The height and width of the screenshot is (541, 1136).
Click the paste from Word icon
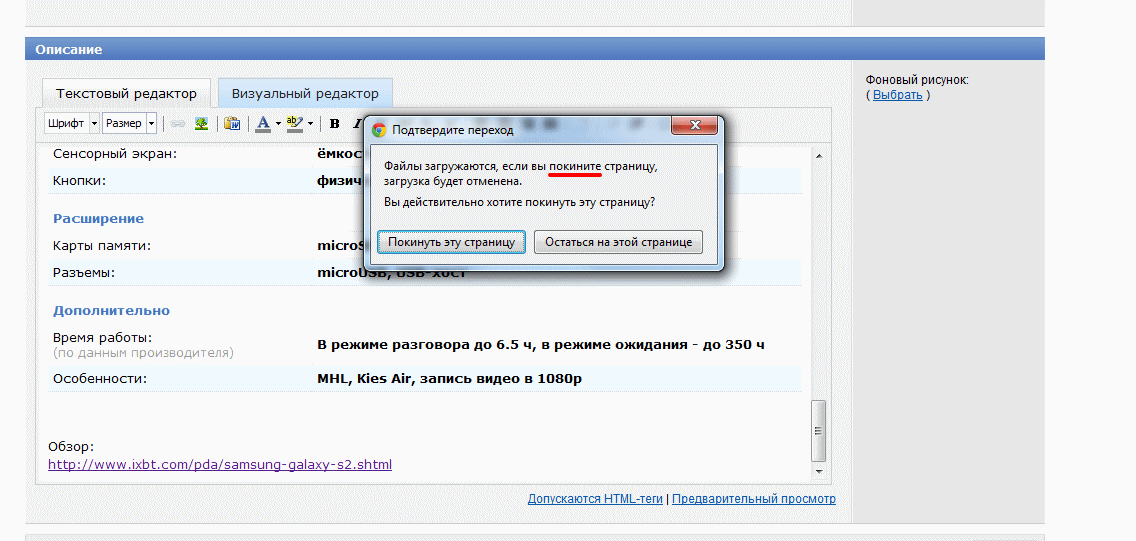pyautogui.click(x=232, y=124)
